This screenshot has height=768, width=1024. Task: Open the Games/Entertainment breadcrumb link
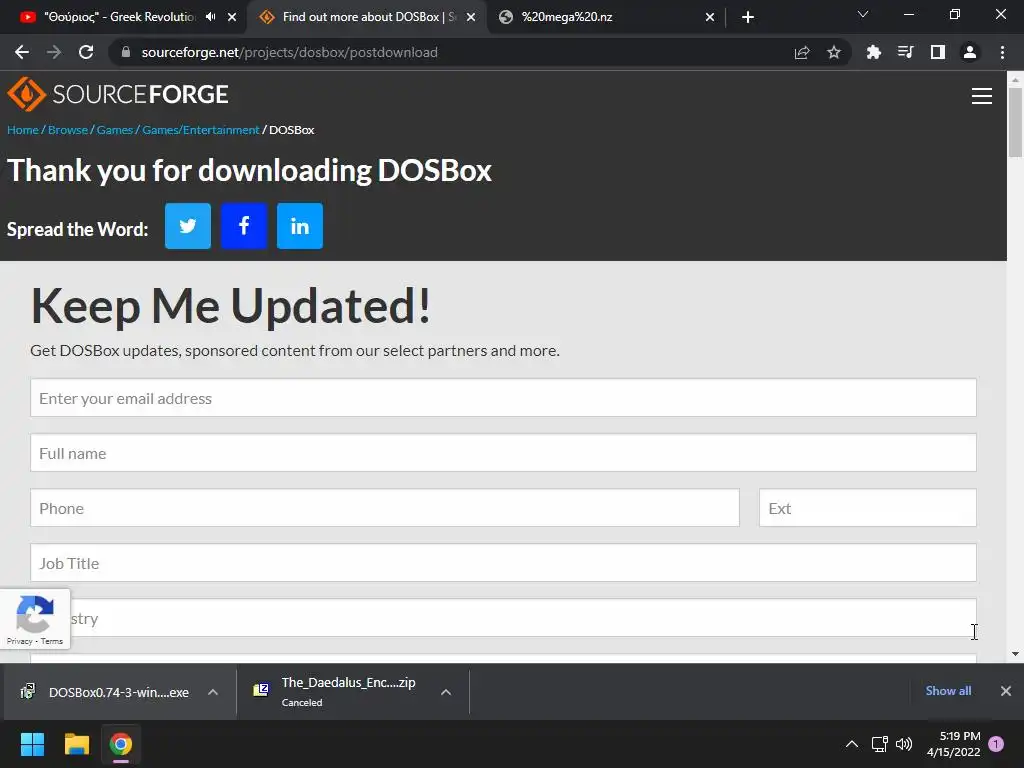[201, 130]
